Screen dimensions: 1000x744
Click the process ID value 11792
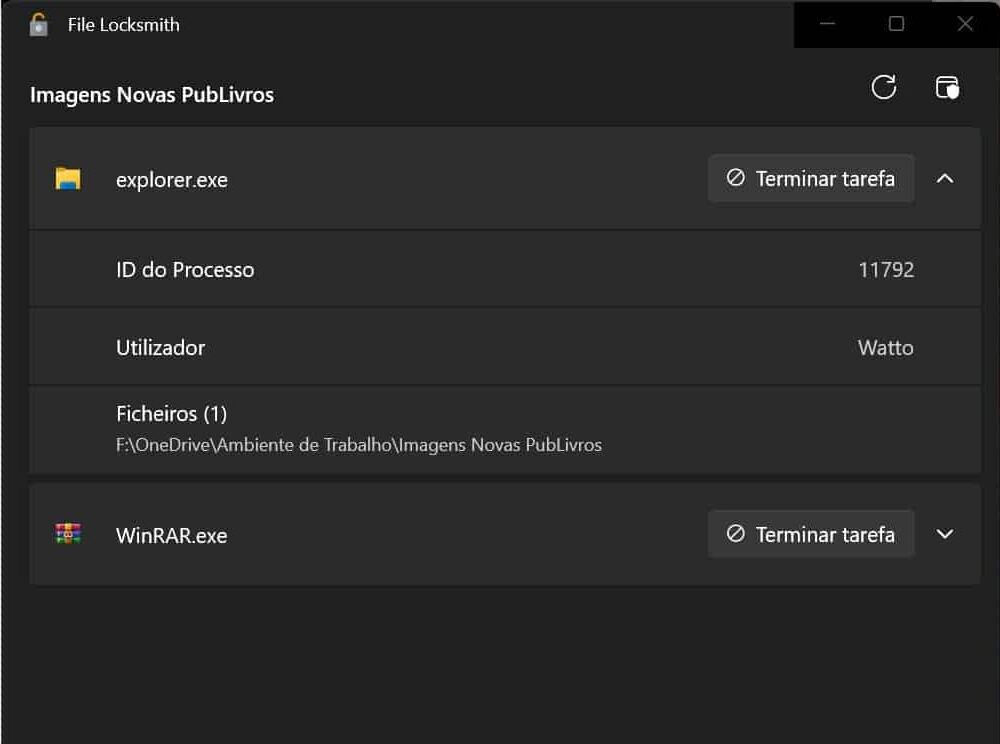coord(886,270)
